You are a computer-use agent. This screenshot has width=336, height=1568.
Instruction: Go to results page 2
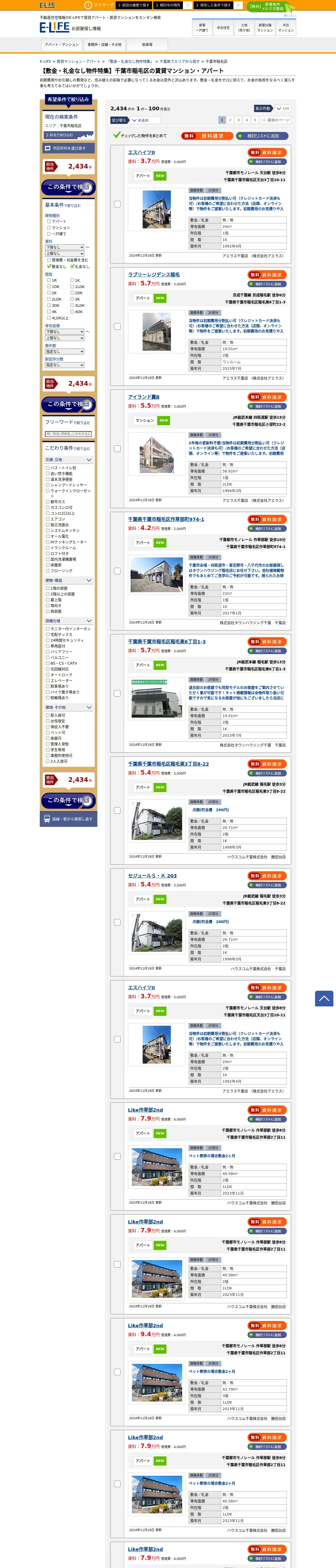coord(230,120)
